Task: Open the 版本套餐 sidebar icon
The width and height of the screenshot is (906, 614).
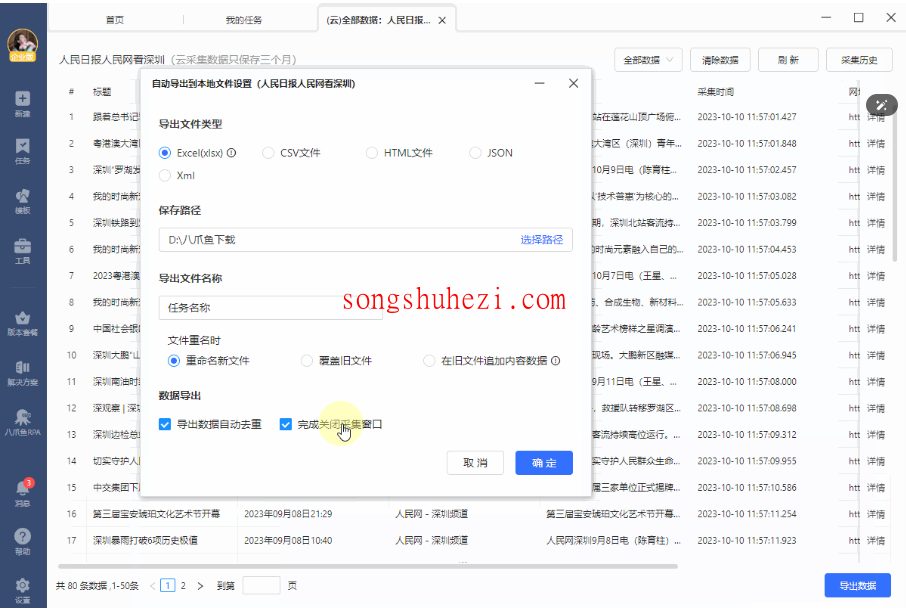Action: pyautogui.click(x=23, y=323)
